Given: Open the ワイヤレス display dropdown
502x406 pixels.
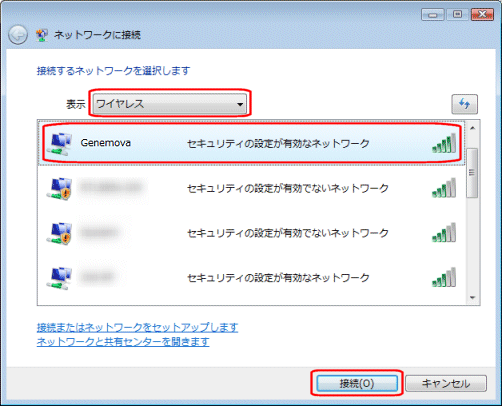Looking at the screenshot, I should pos(170,104).
